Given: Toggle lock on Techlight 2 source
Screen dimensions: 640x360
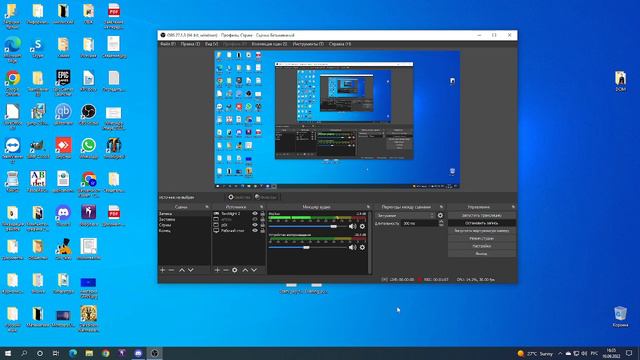Looking at the screenshot, I should tap(262, 213).
